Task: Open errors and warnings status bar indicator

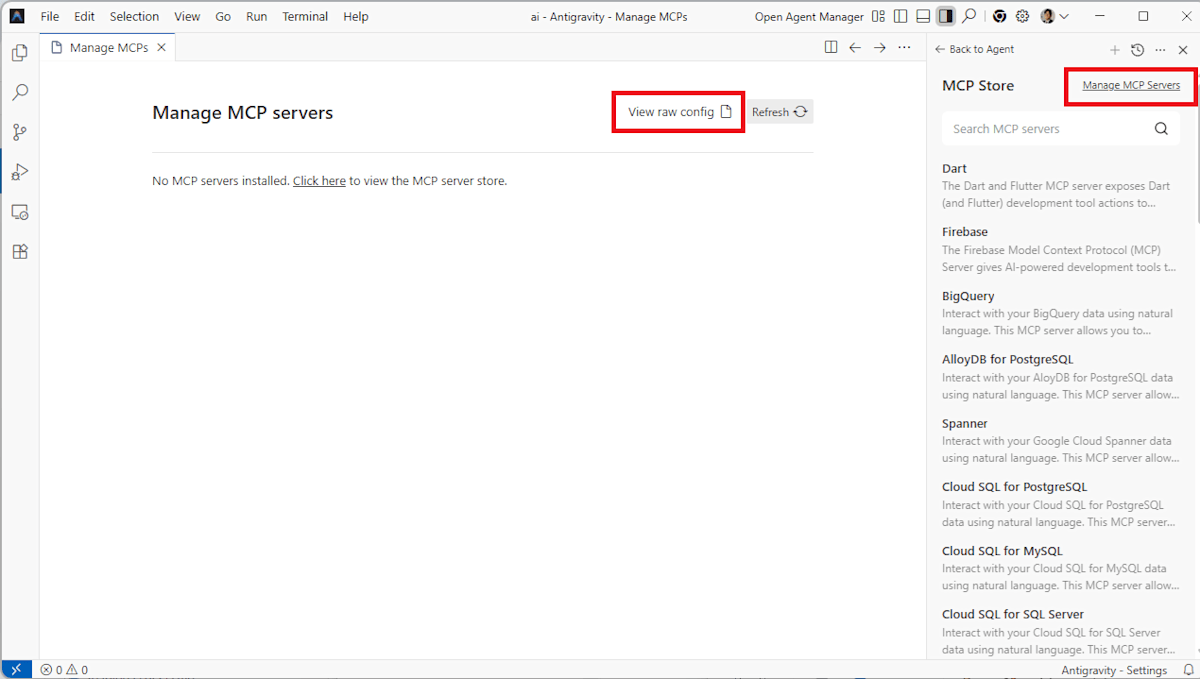Action: (64, 670)
